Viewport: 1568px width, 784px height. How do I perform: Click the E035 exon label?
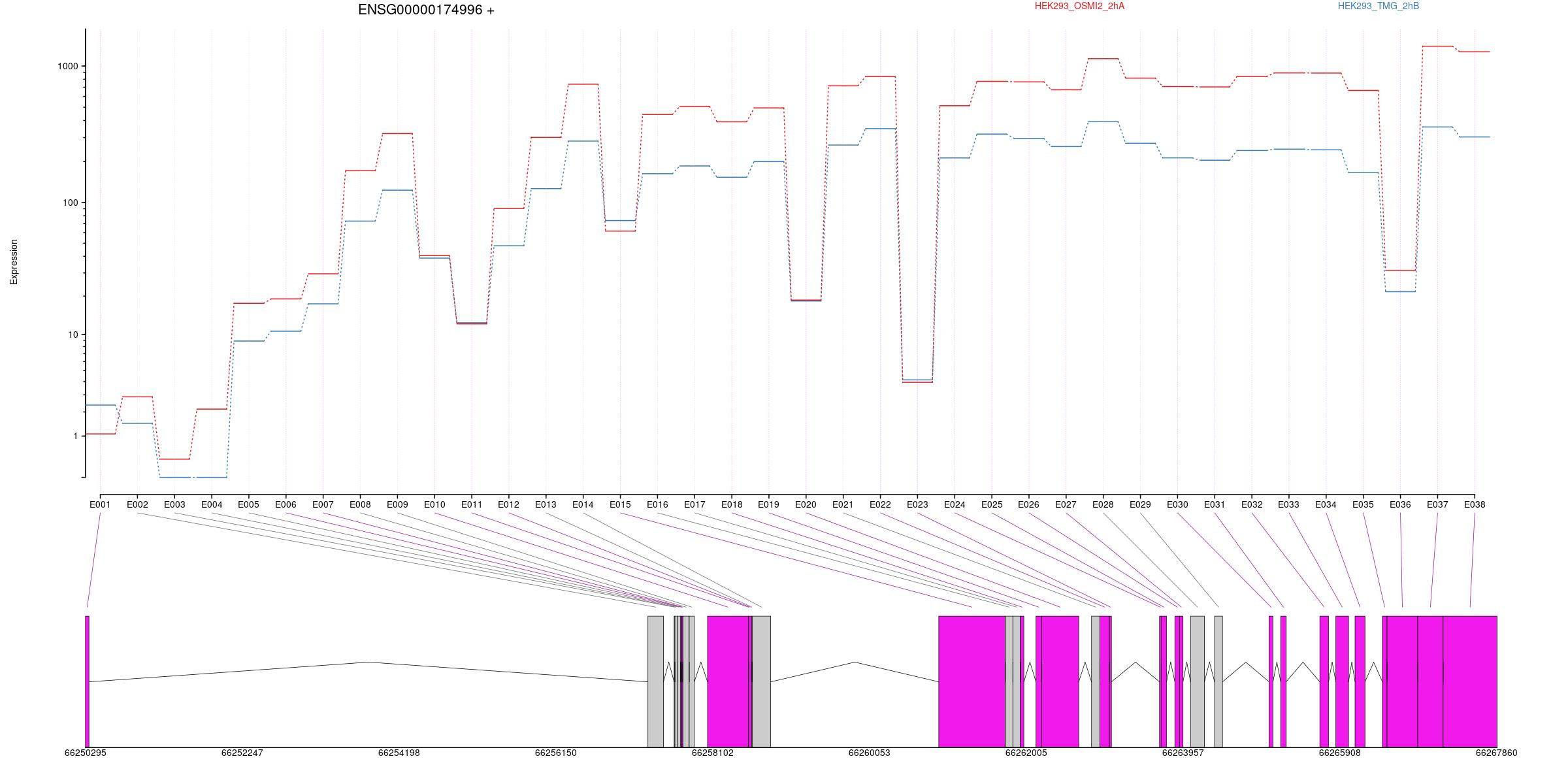pyautogui.click(x=1363, y=504)
